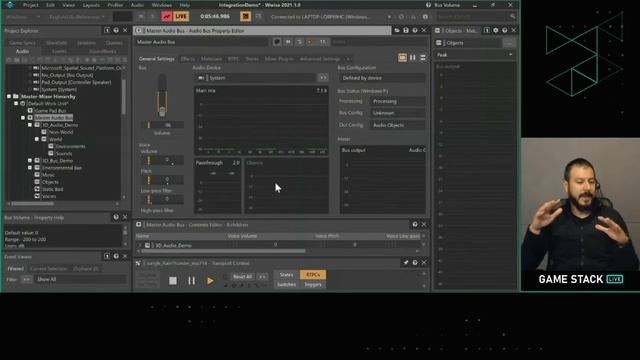Image resolution: width=640 pixels, height=360 pixels.
Task: Click the bus Volume fader knob
Action: click(x=162, y=110)
